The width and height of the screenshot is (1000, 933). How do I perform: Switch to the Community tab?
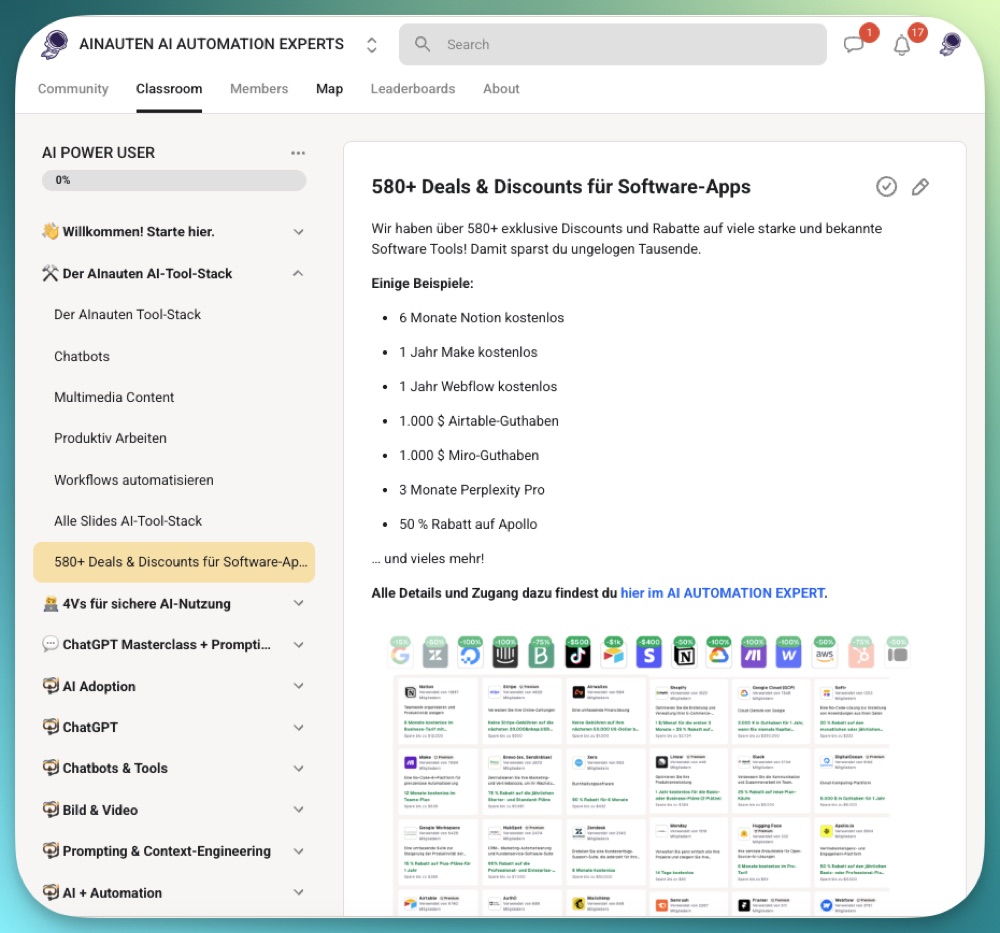(73, 89)
